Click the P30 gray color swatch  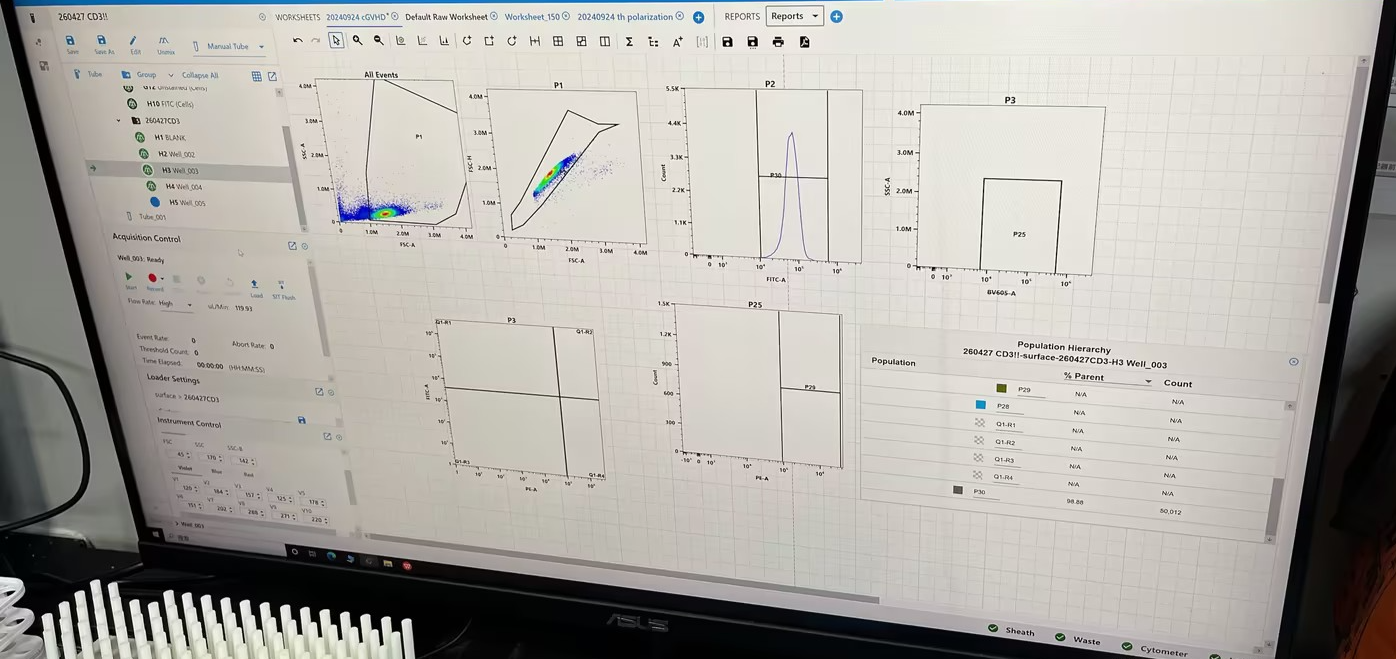(x=958, y=490)
